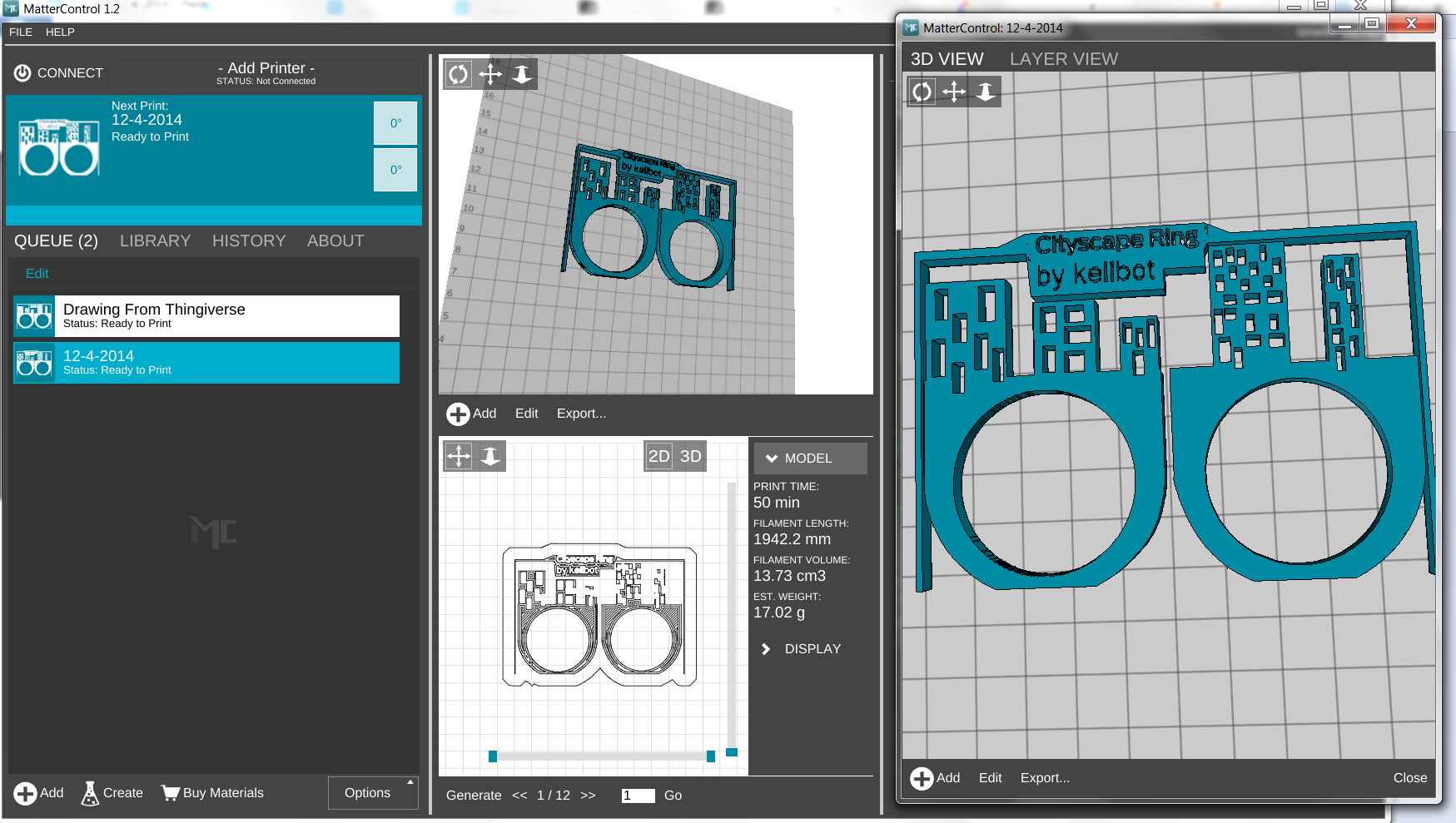The width and height of the screenshot is (1456, 823).
Task: Click the upper 0° temperature box
Action: [x=395, y=123]
